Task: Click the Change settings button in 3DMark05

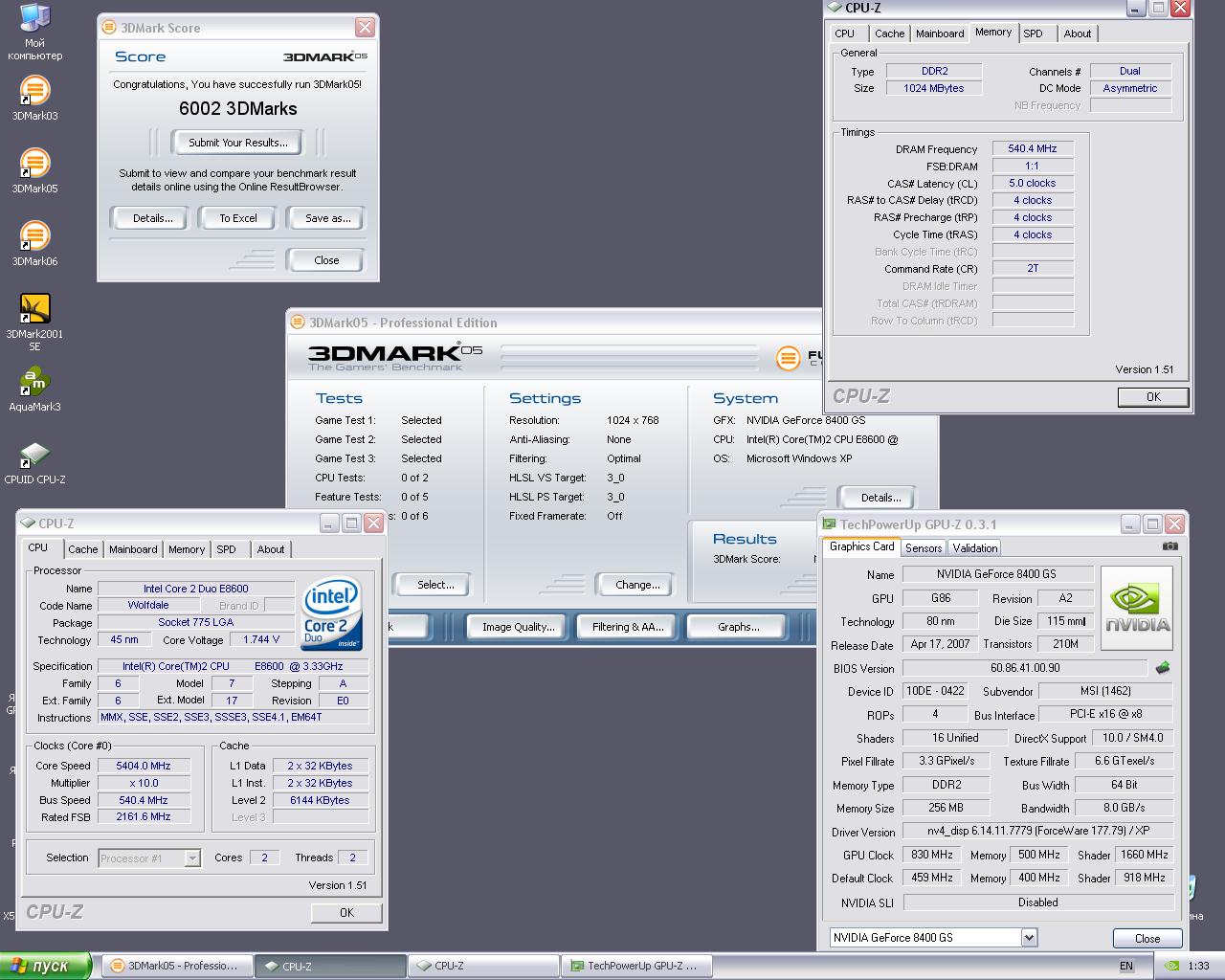Action: tap(637, 585)
